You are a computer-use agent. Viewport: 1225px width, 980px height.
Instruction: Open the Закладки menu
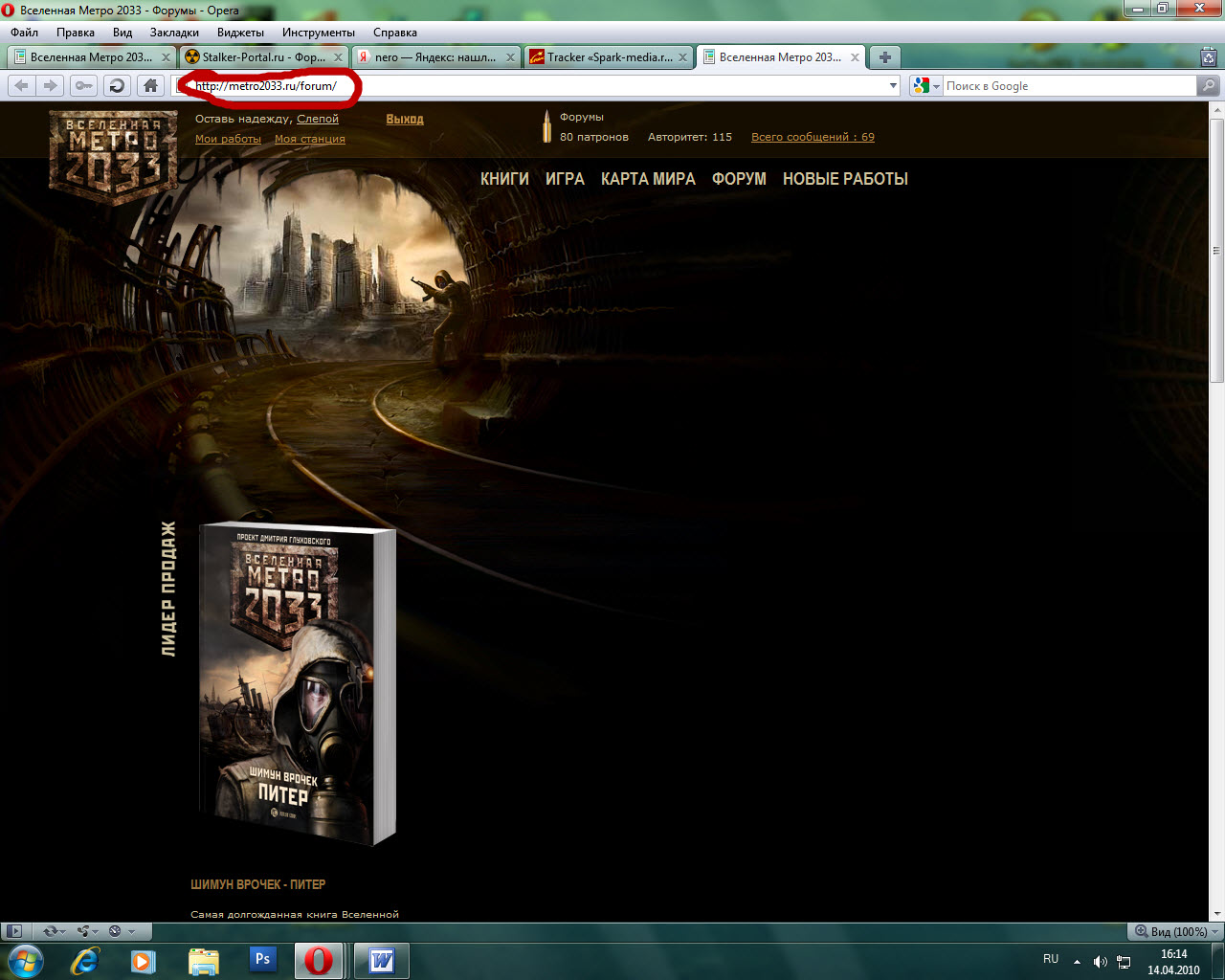174,33
